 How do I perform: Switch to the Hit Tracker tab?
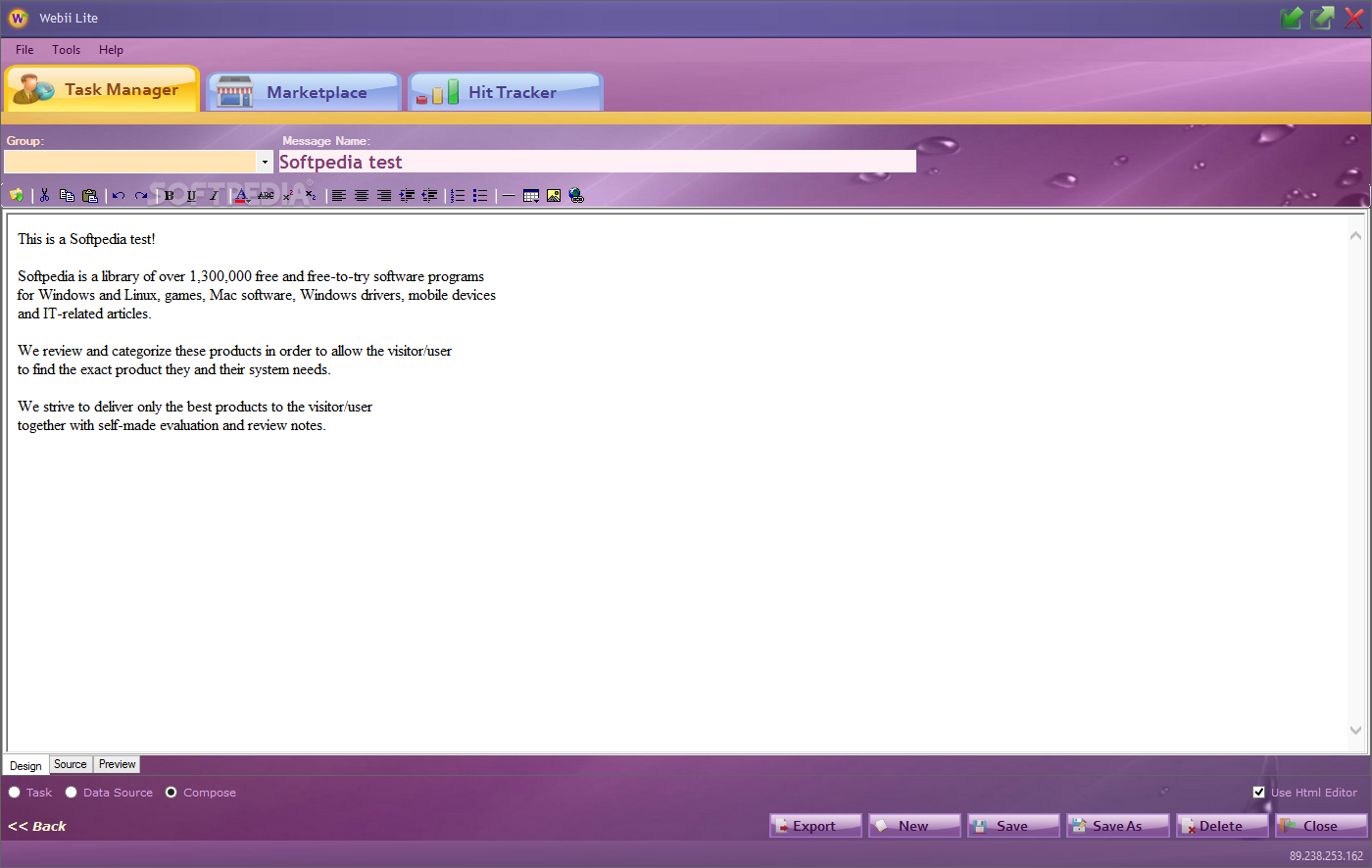506,92
